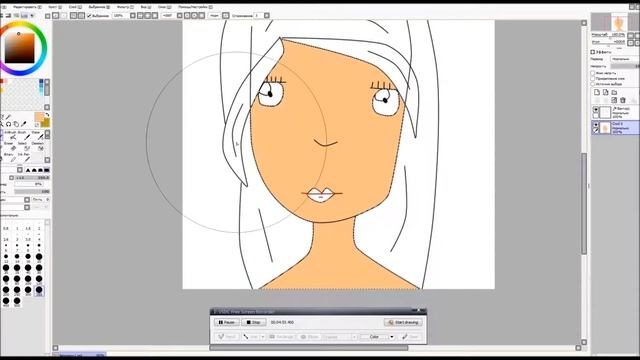Image resolution: width=640 pixels, height=360 pixels.
Task: Click the clear layer icon beside trash
Action: pos(614,100)
